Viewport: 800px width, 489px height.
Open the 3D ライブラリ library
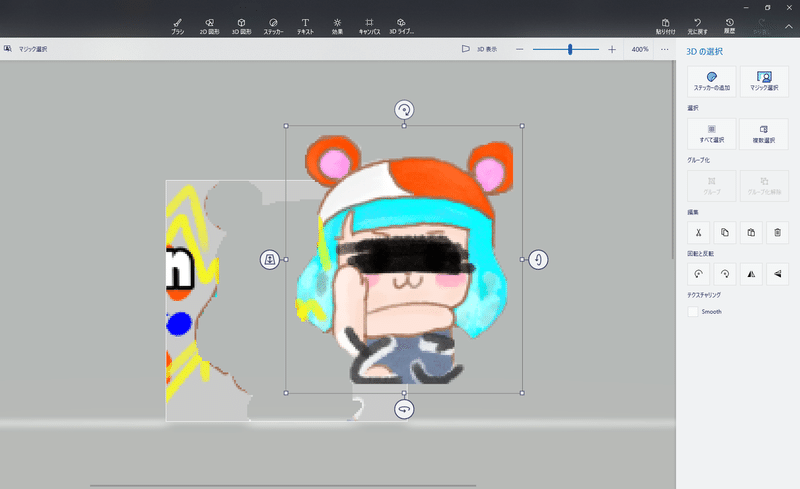(402, 26)
